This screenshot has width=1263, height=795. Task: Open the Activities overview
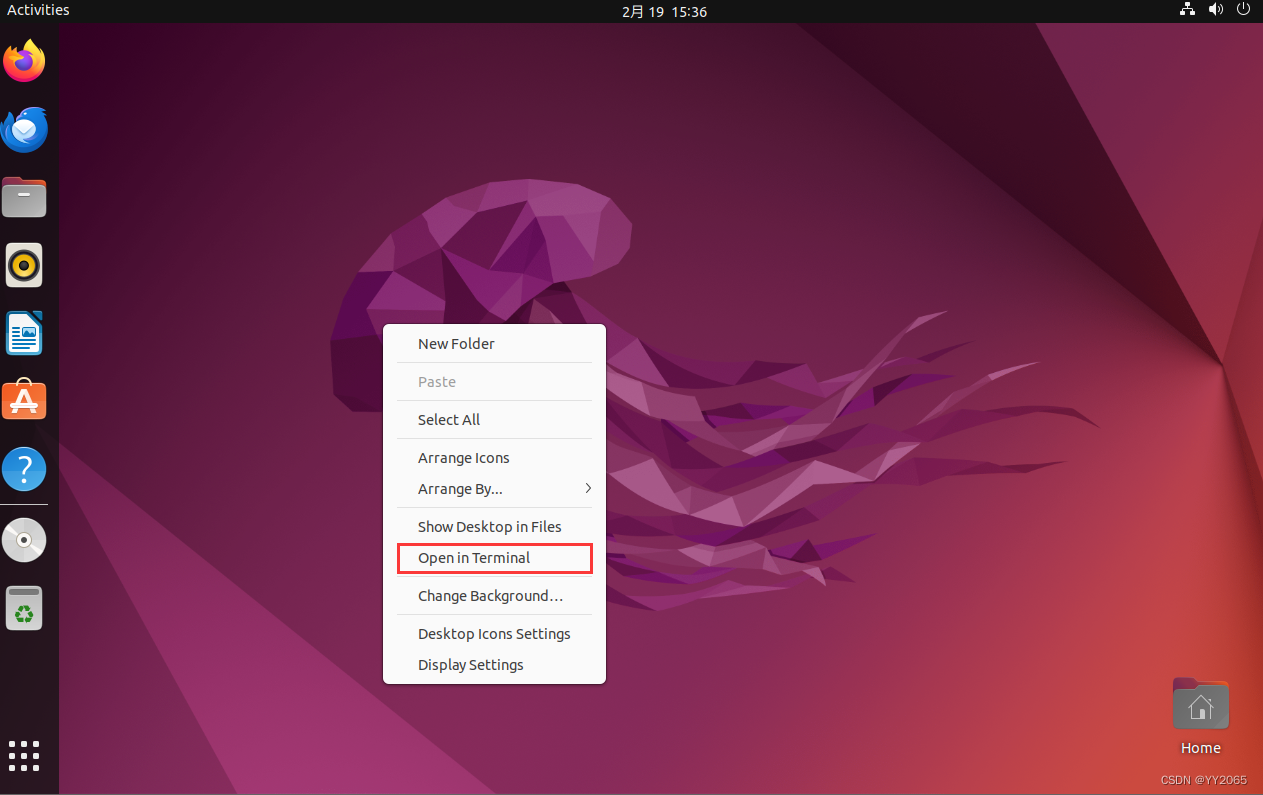click(38, 10)
